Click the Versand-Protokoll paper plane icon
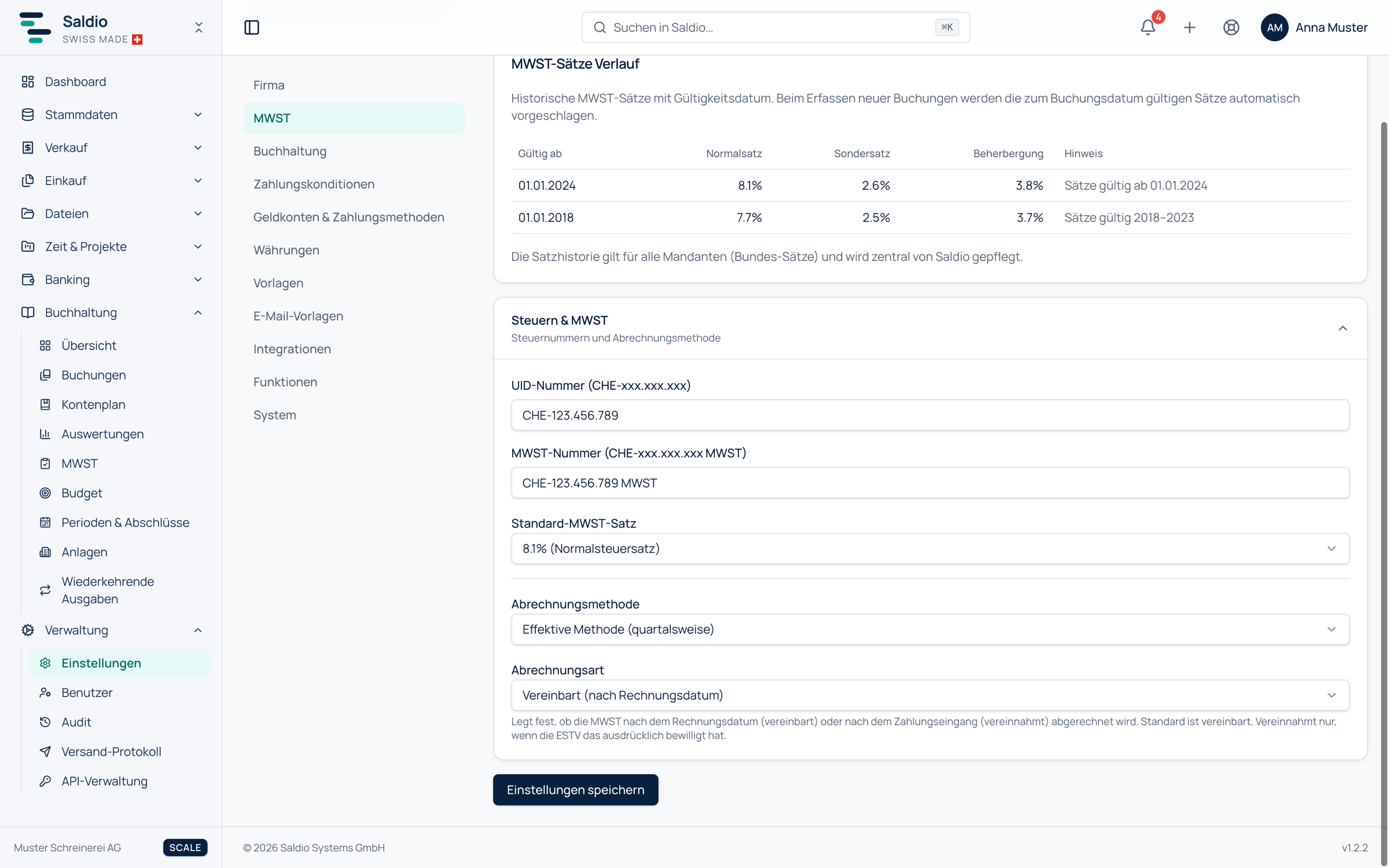 point(45,752)
